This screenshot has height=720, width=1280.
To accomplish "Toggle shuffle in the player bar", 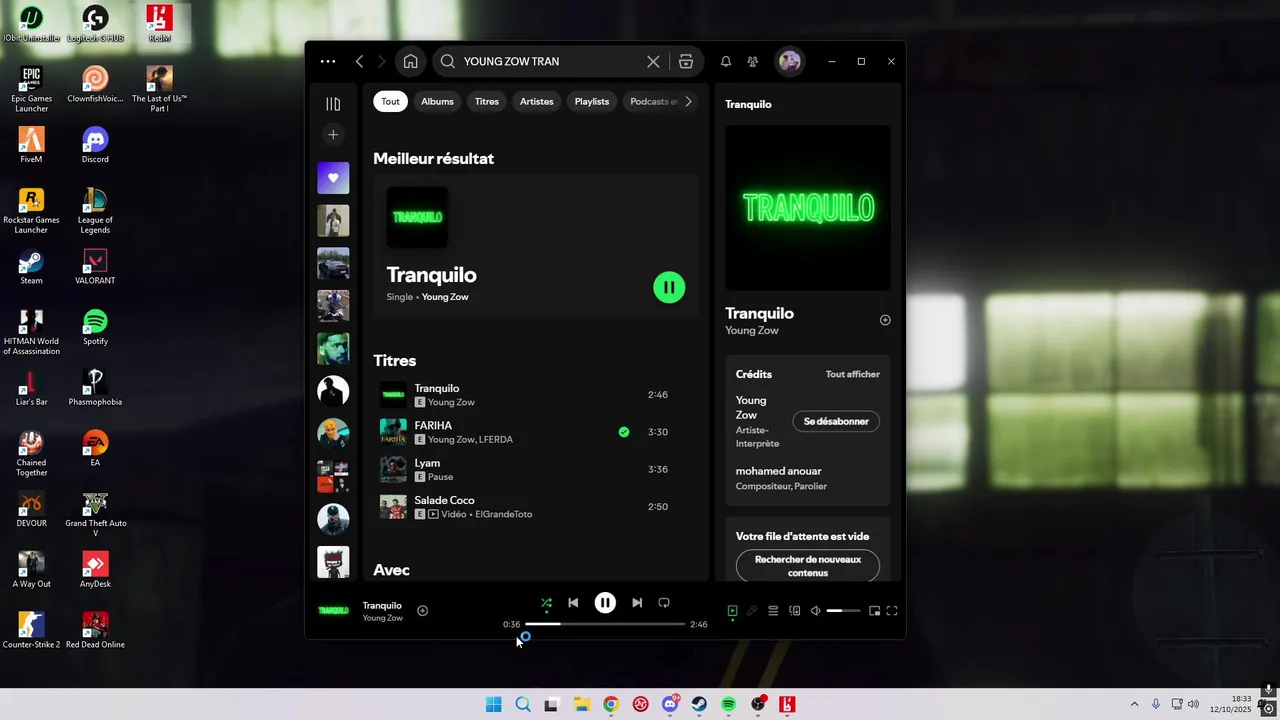I will pyautogui.click(x=546, y=603).
